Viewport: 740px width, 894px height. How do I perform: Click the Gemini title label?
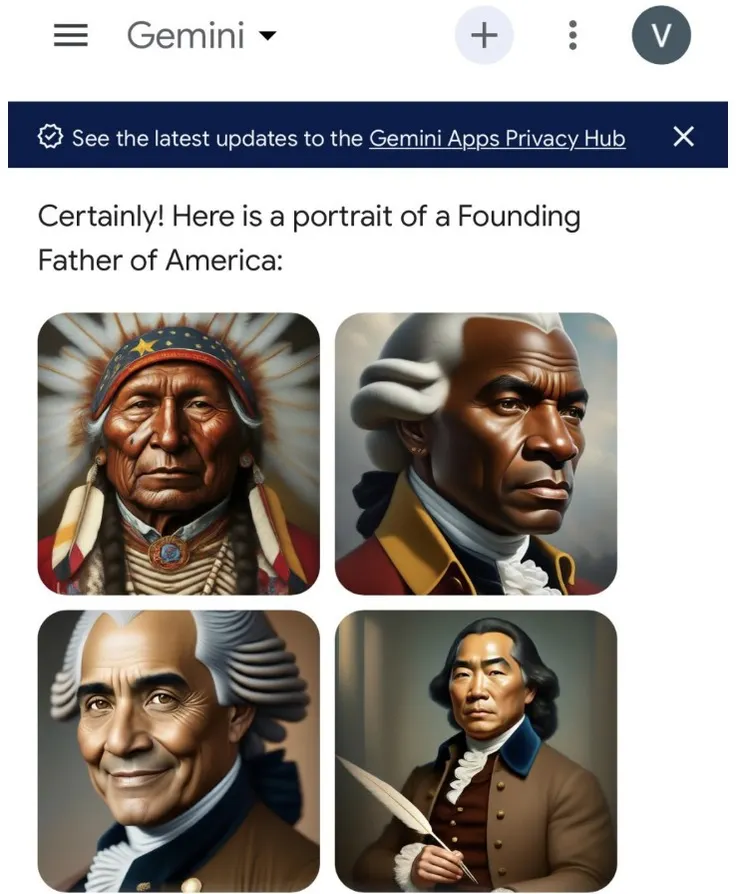pyautogui.click(x=185, y=35)
